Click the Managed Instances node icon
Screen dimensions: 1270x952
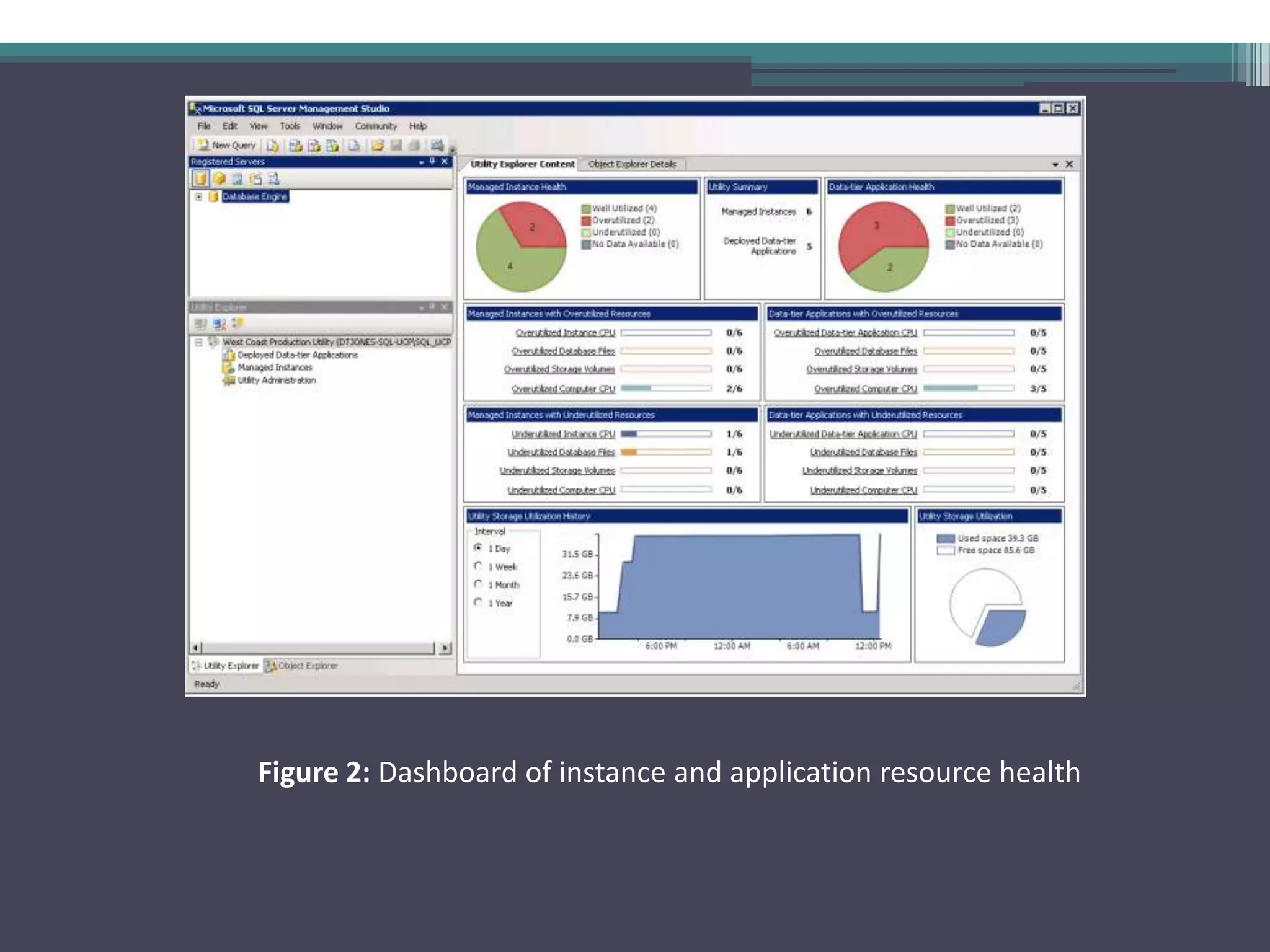coord(229,368)
